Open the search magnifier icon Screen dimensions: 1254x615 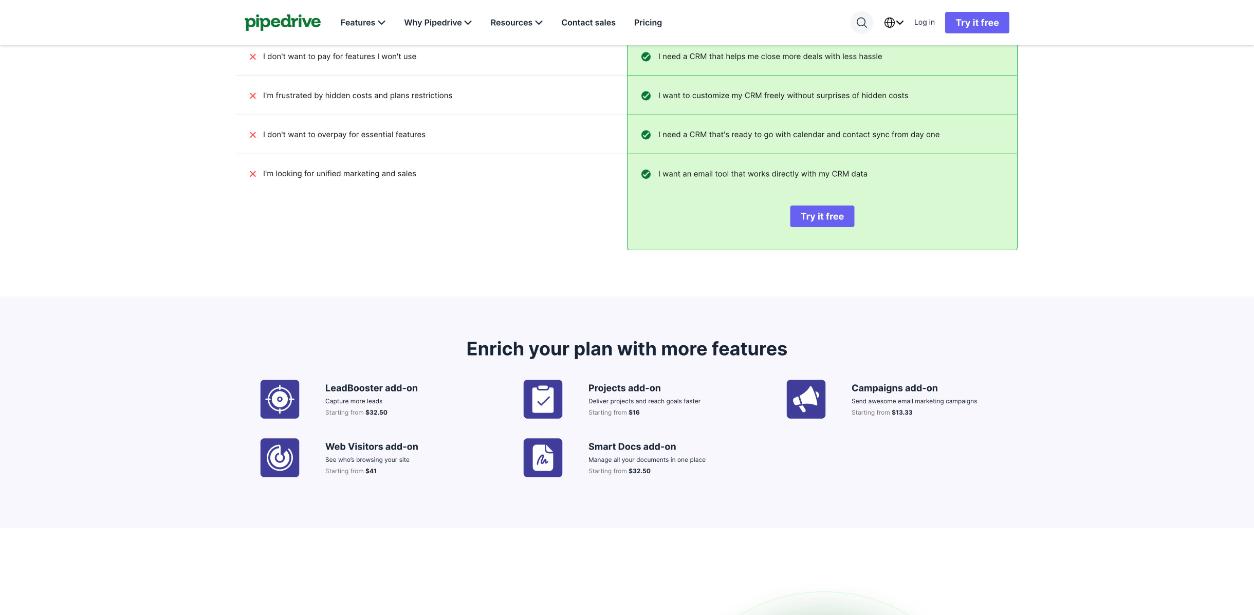click(x=861, y=22)
